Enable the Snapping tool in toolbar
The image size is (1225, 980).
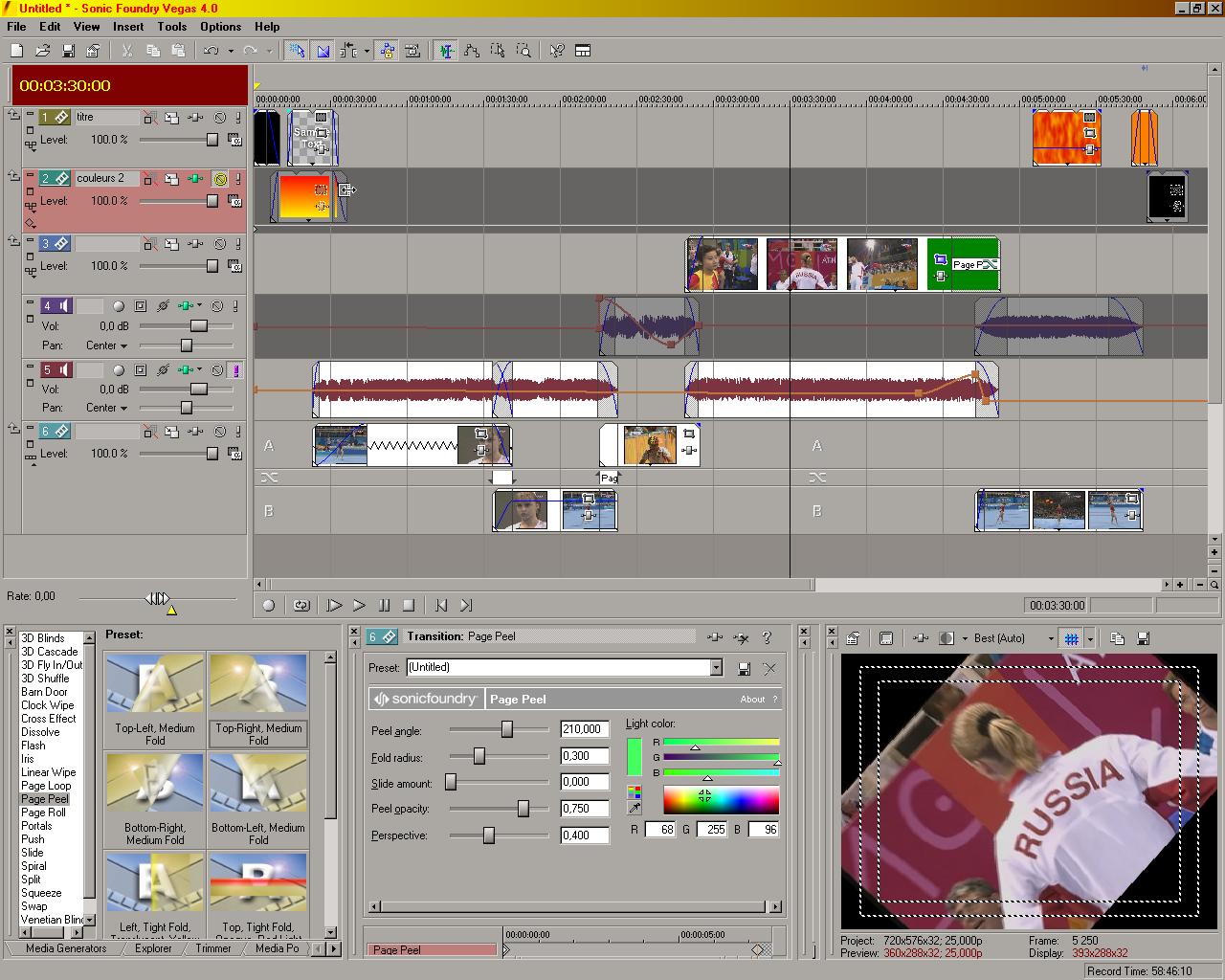[x=297, y=51]
